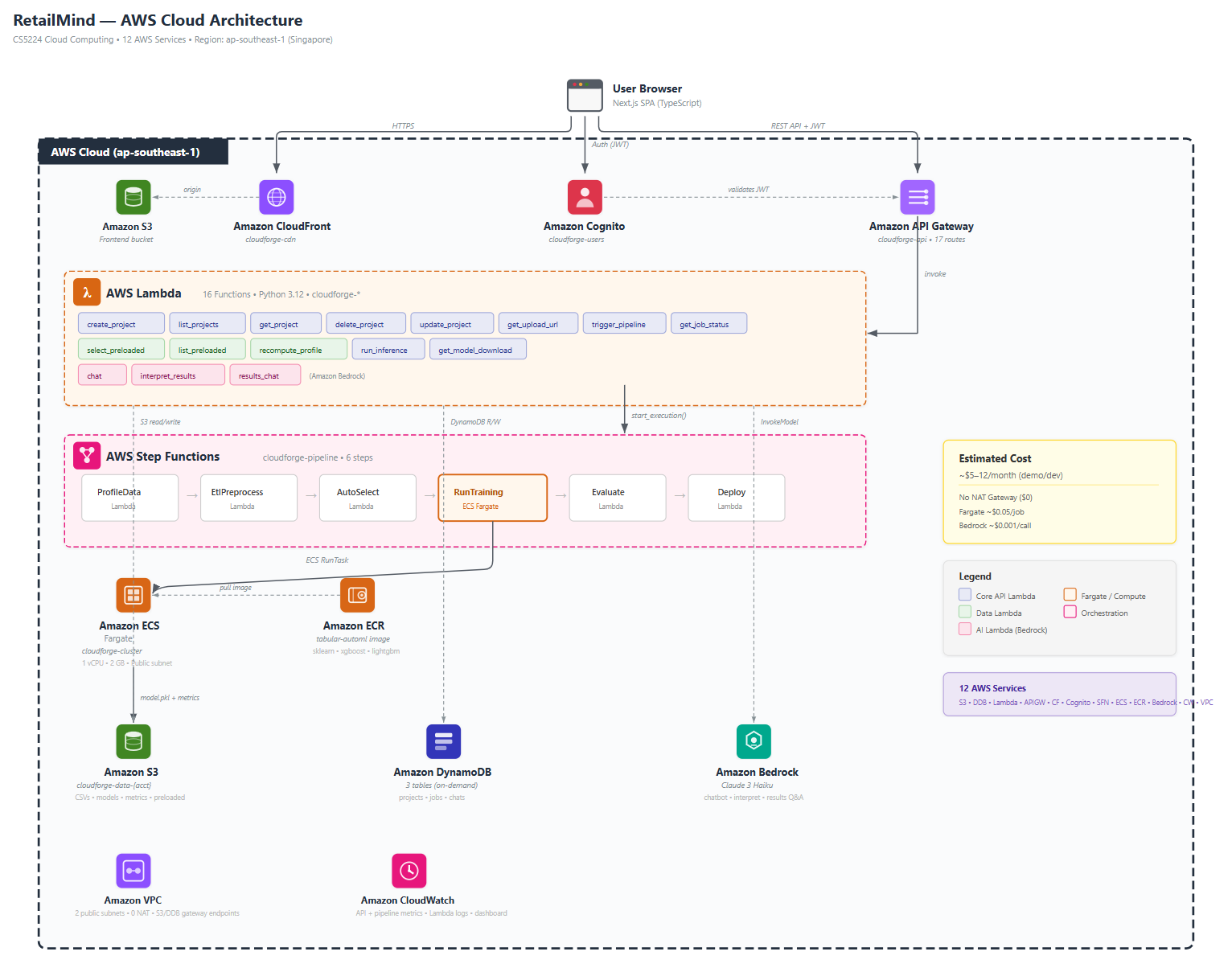This screenshot has width=1232, height=972.
Task: Click the DynamoDB R/W connection label
Action: [x=475, y=422]
